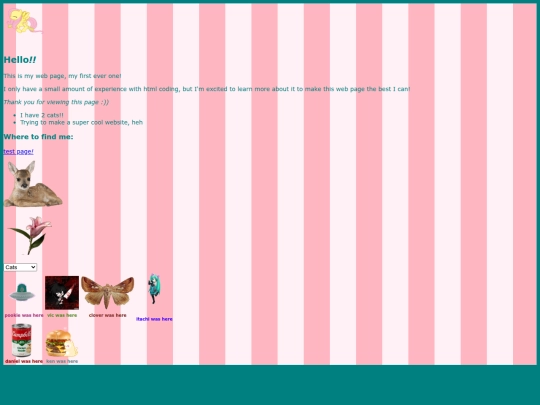The height and width of the screenshot is (405, 540).
Task: Click the 'experience with html coding' sentence
Action: (207, 89)
